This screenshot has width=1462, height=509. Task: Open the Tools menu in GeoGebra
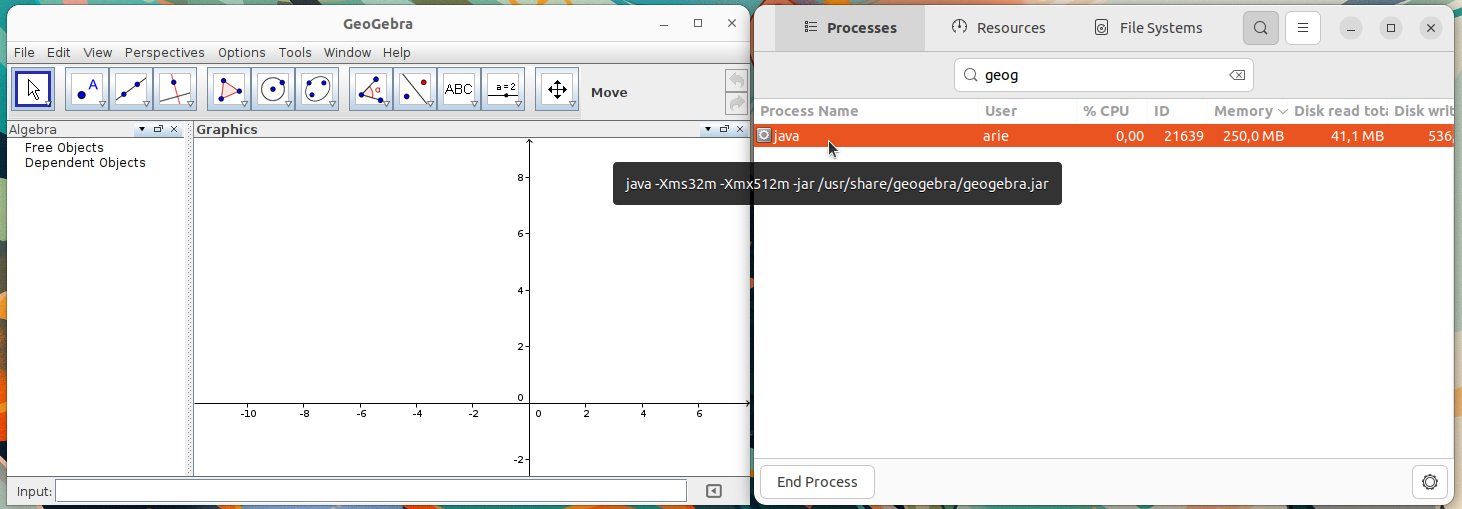(295, 52)
